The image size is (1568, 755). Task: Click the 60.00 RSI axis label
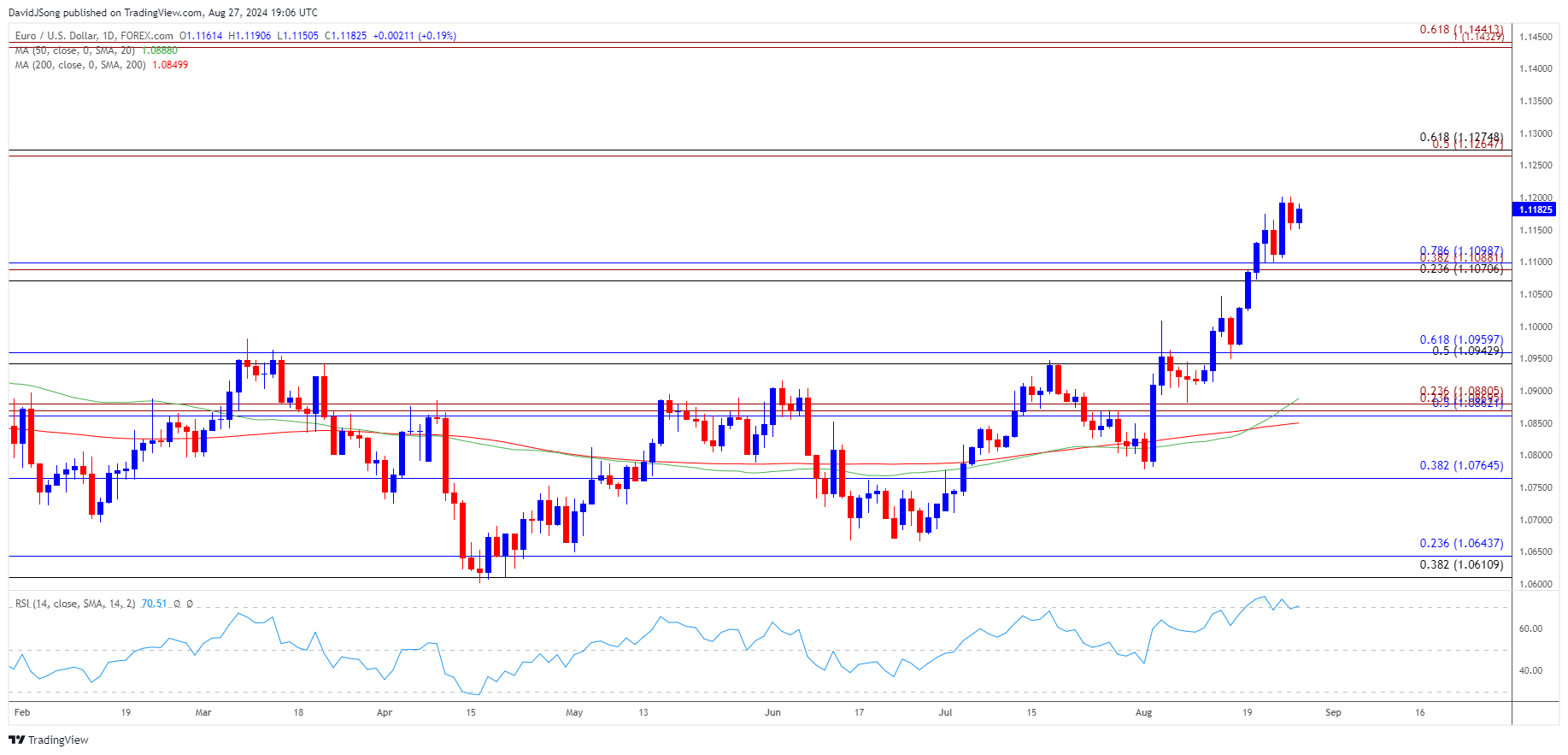pyautogui.click(x=1530, y=628)
